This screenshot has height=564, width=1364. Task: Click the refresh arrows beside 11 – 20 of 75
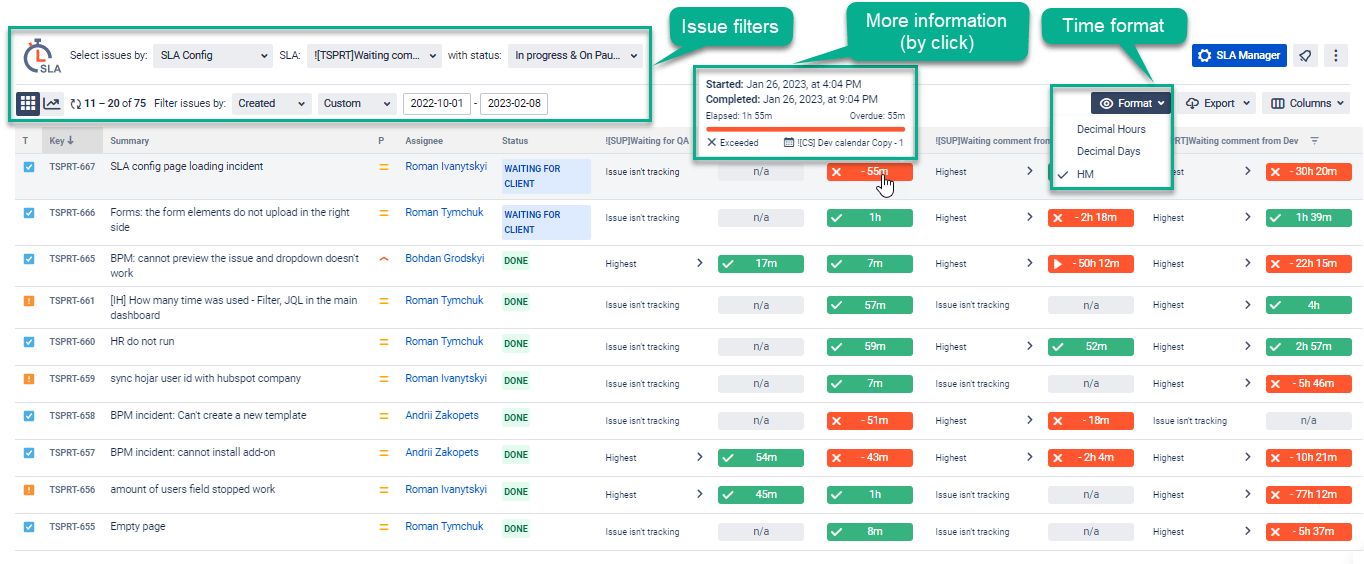pyautogui.click(x=75, y=103)
